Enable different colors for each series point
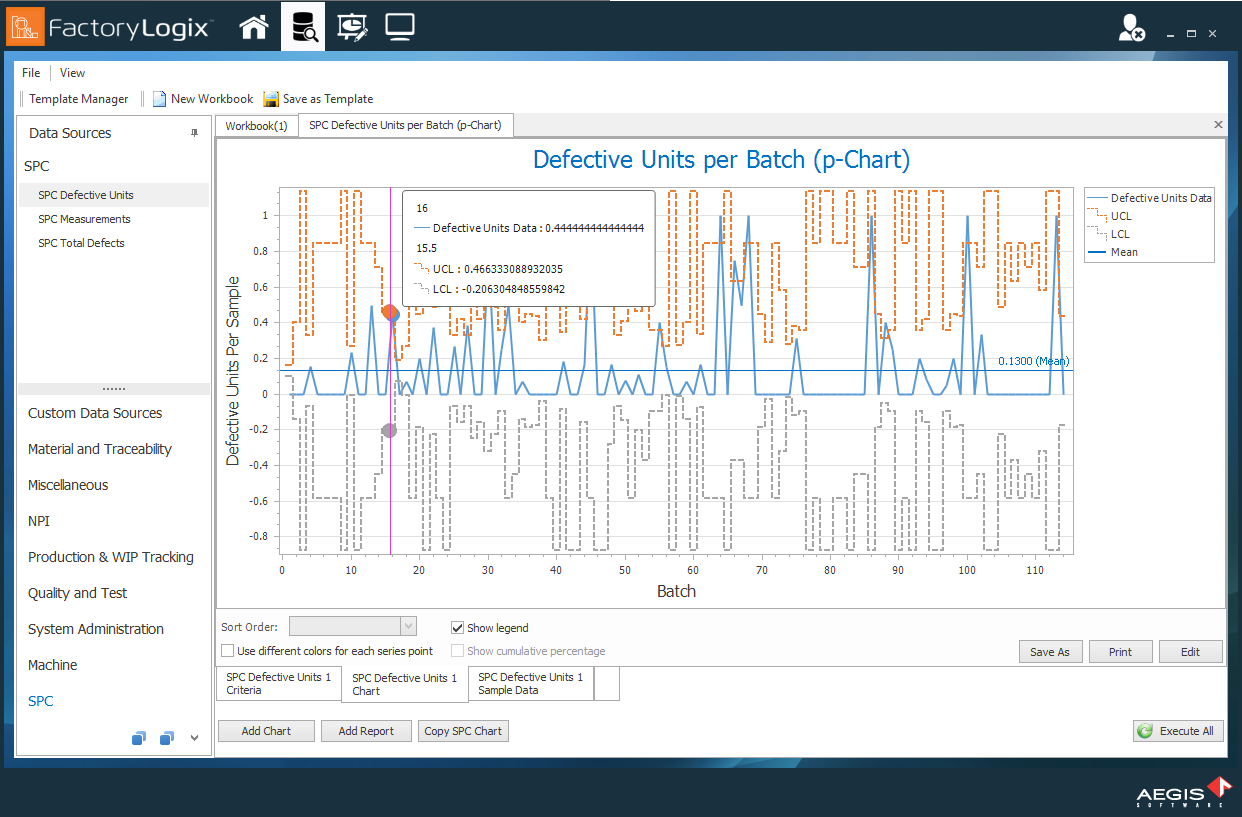1242x817 pixels. 228,651
